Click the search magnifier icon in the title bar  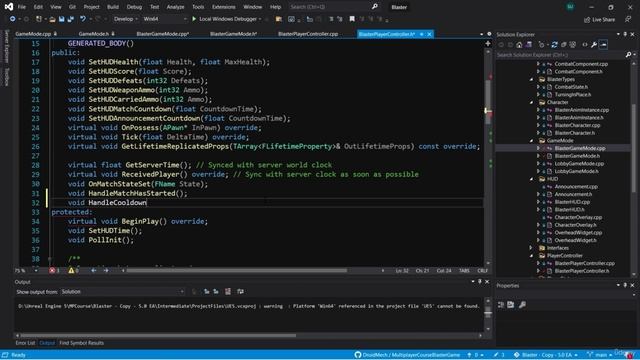point(375,7)
